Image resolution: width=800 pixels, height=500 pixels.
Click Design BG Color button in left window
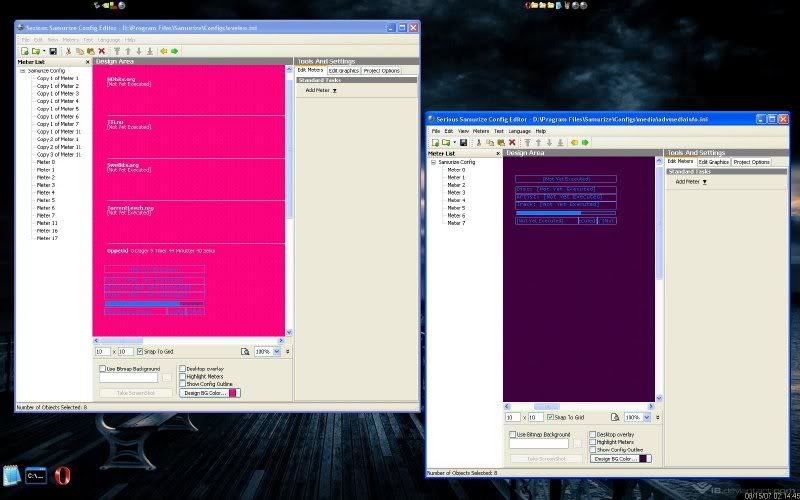tap(210, 393)
